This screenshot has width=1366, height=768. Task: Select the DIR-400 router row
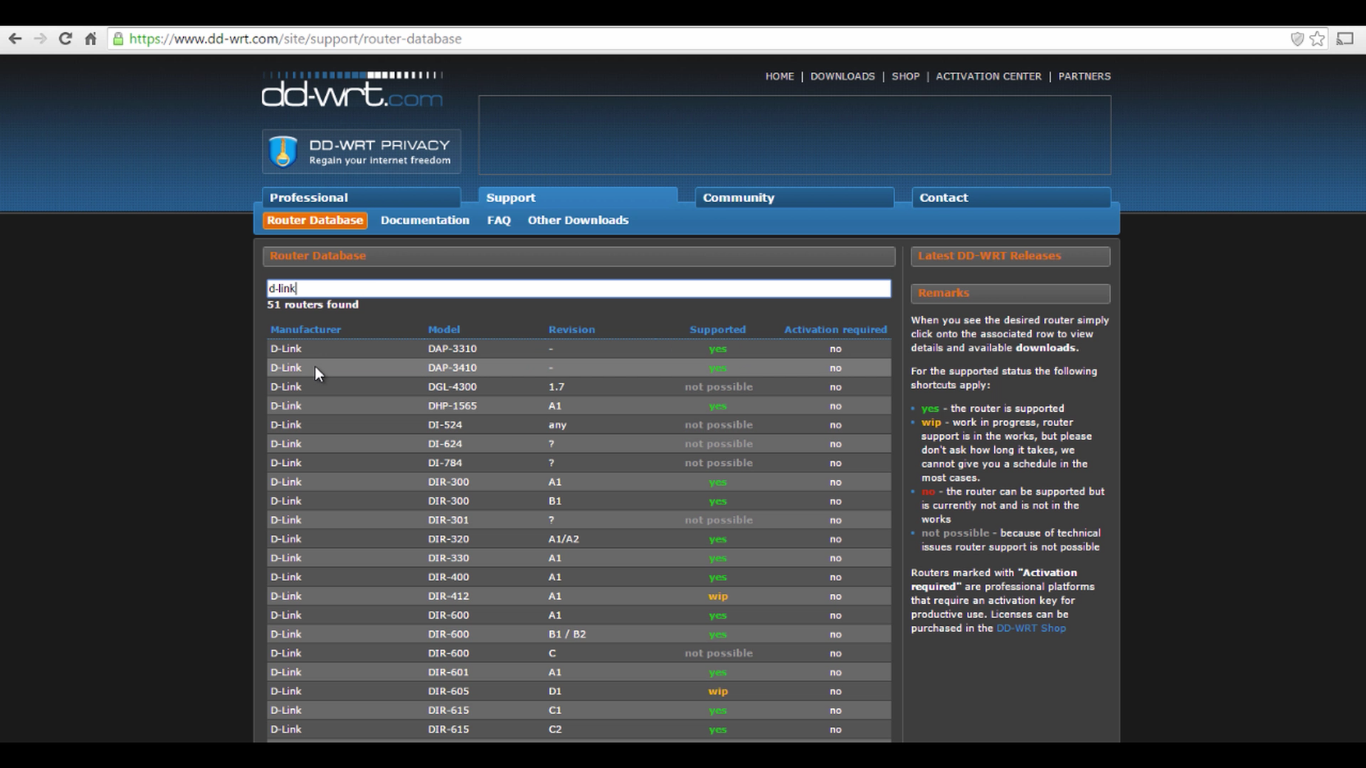(578, 577)
